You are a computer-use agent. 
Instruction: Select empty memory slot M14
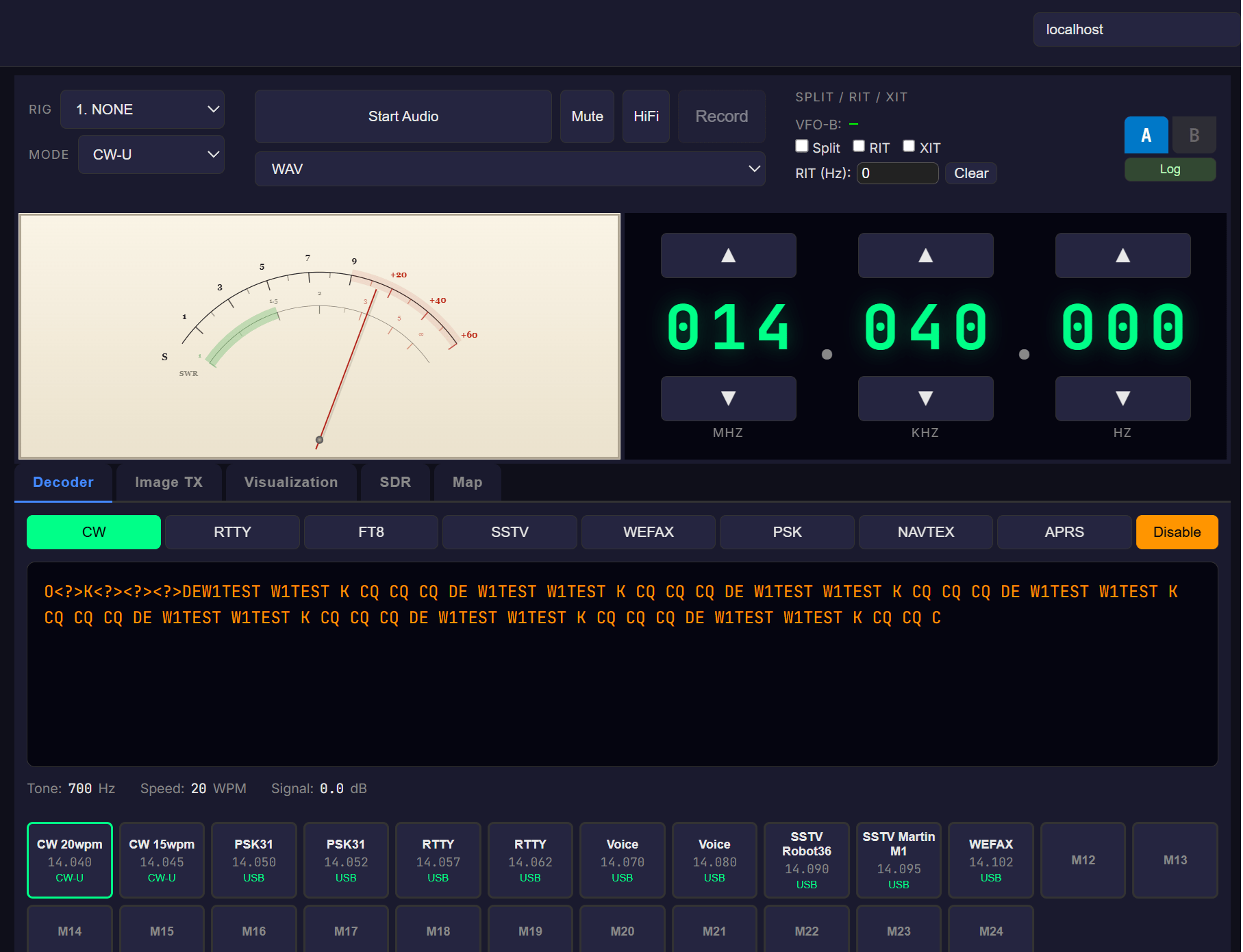(69, 930)
